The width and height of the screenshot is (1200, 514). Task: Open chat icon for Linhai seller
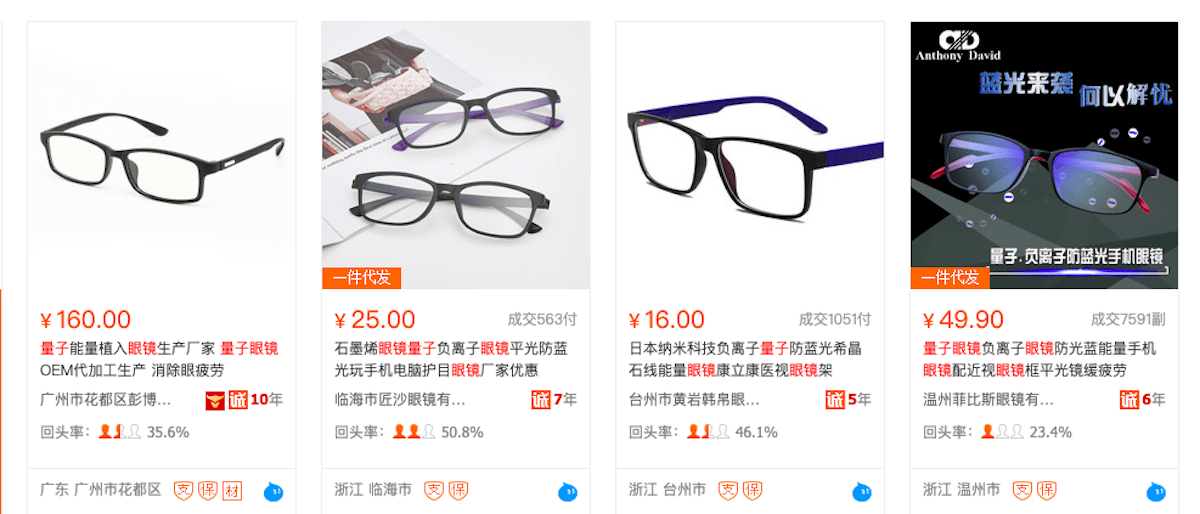(568, 491)
